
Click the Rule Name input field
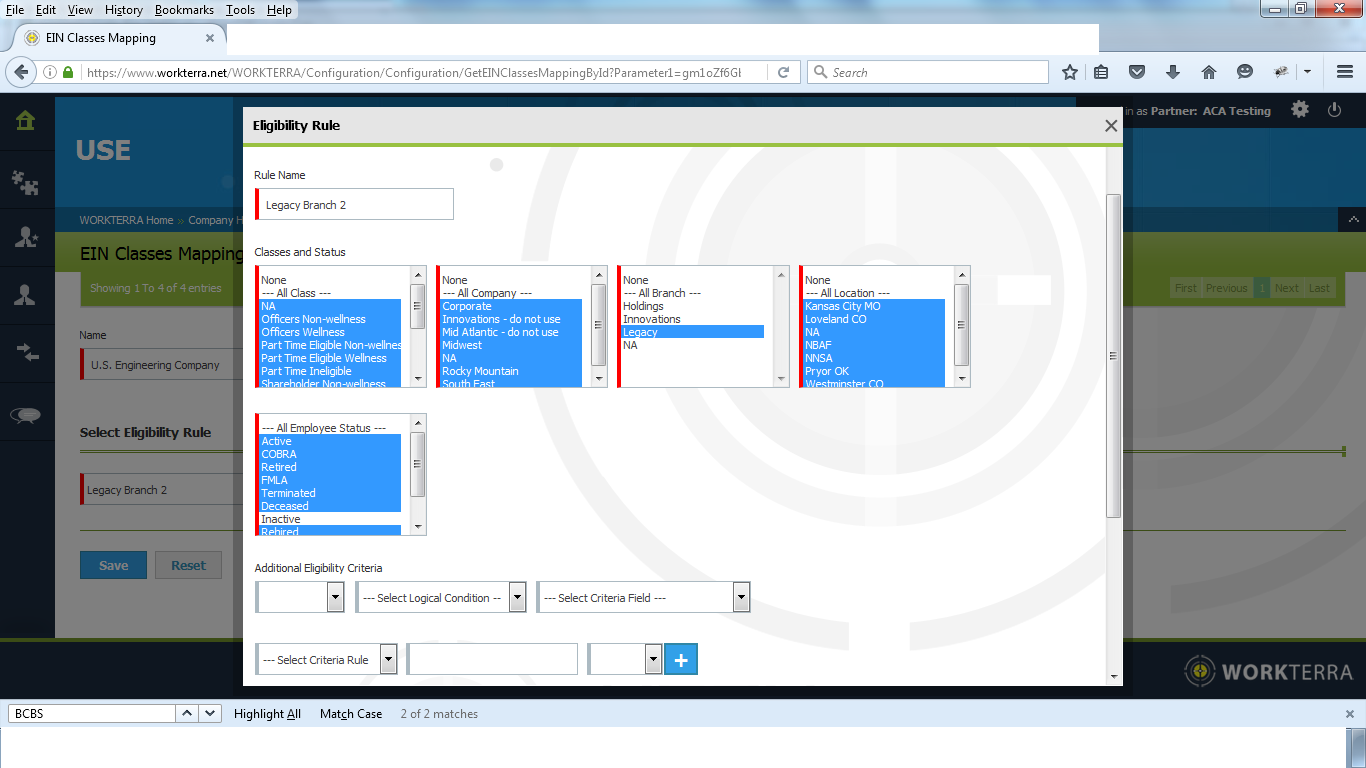pos(355,205)
